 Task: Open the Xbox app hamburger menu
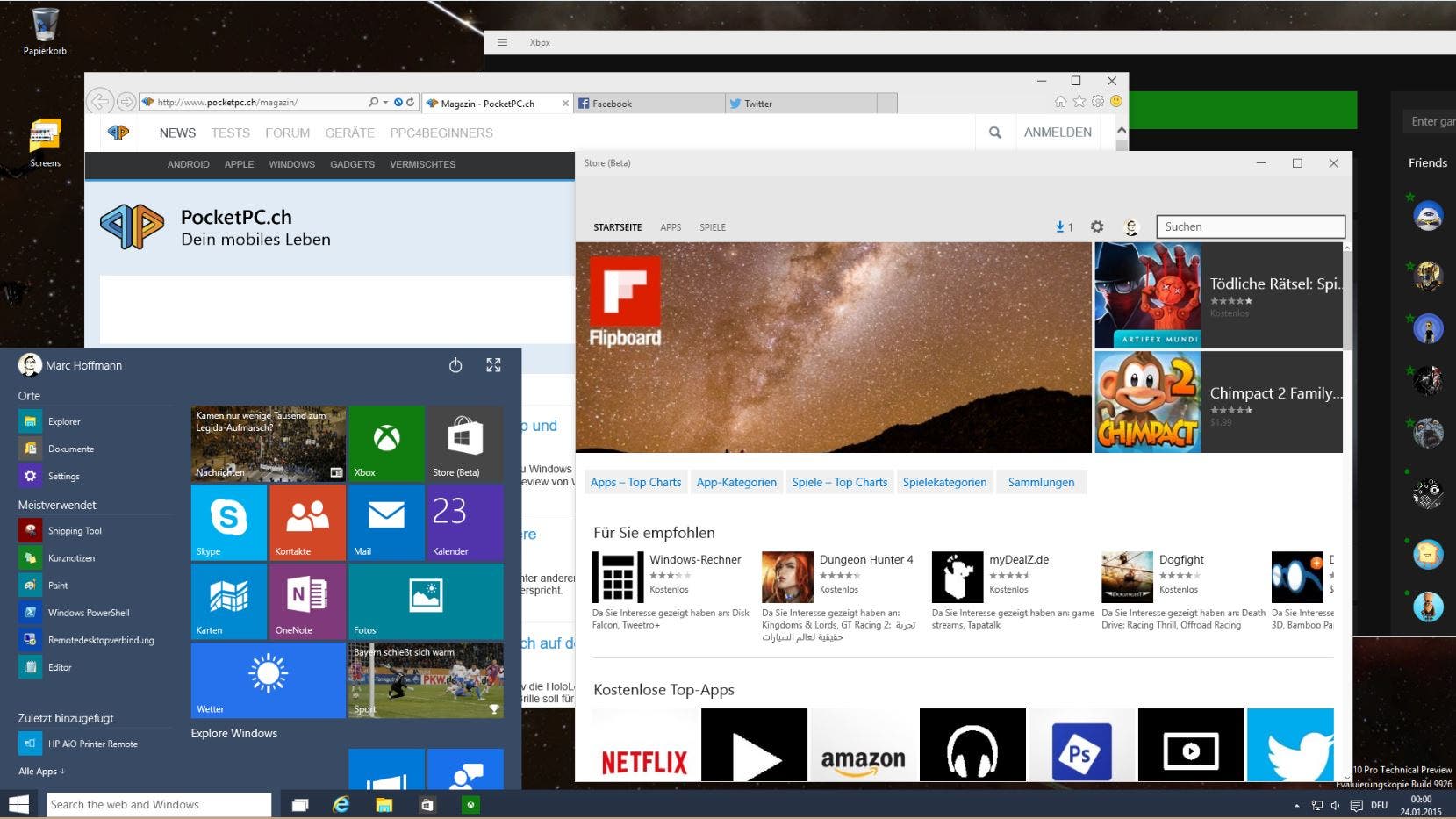point(502,42)
